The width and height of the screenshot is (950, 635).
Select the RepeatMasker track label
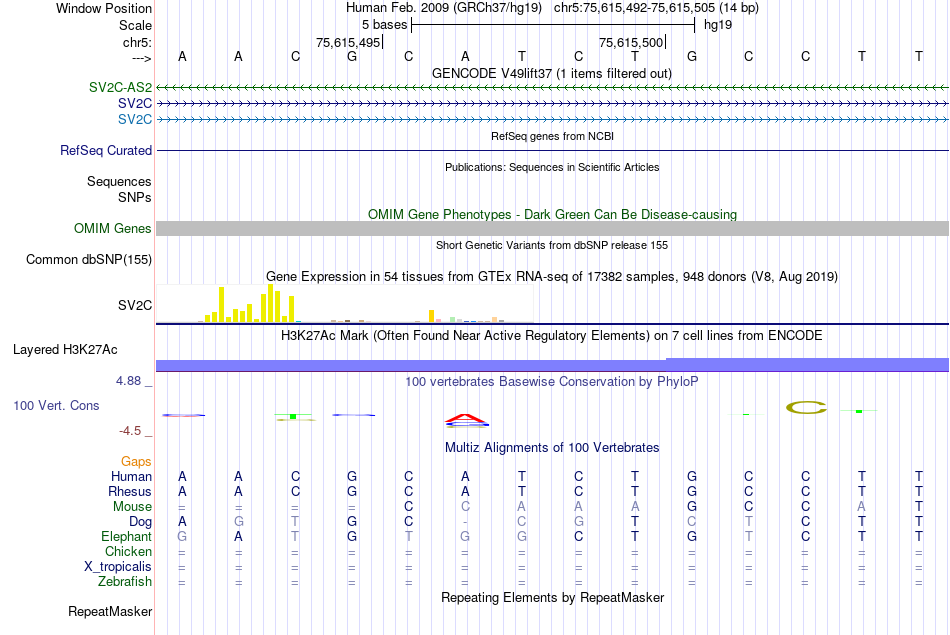point(110,611)
